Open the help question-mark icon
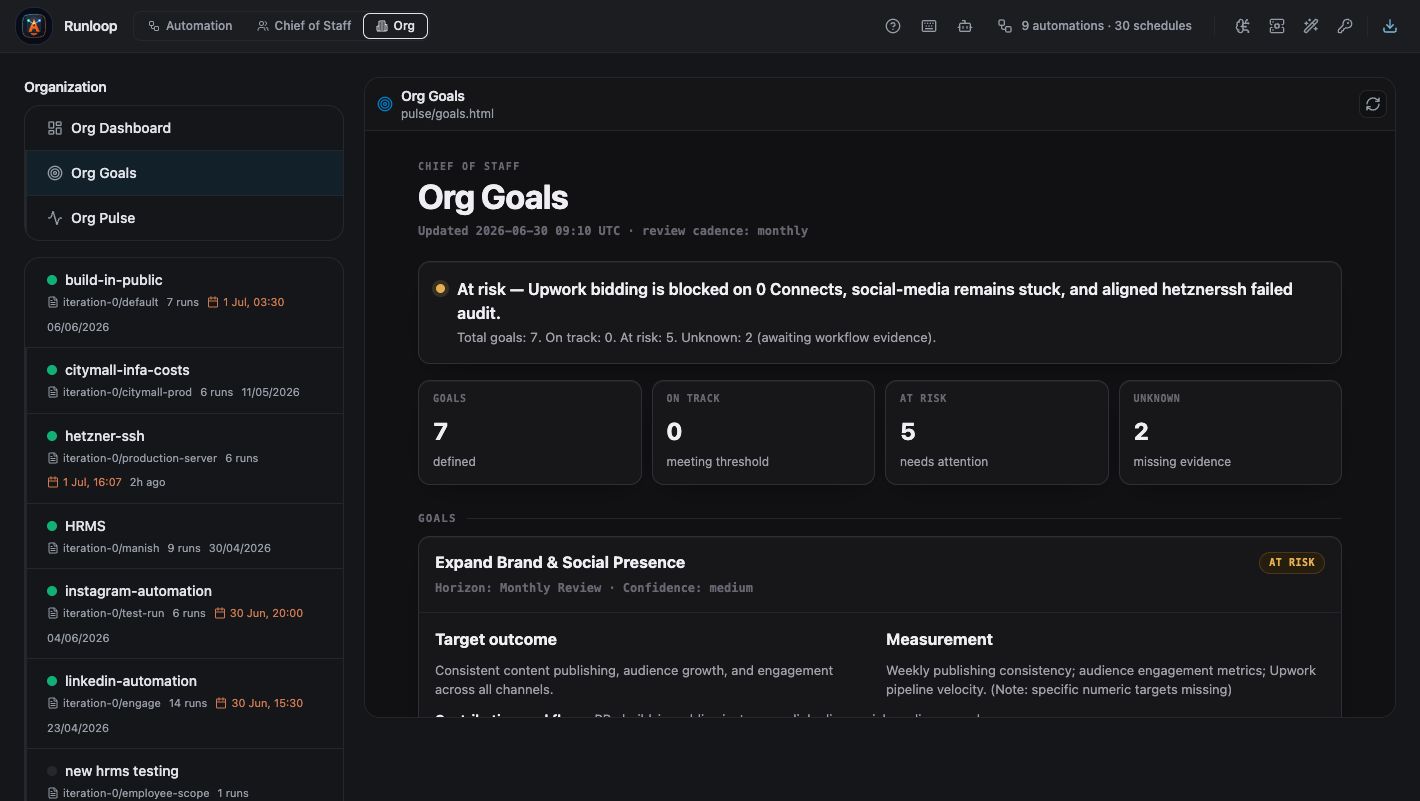This screenshot has height=801, width=1420. click(x=893, y=26)
